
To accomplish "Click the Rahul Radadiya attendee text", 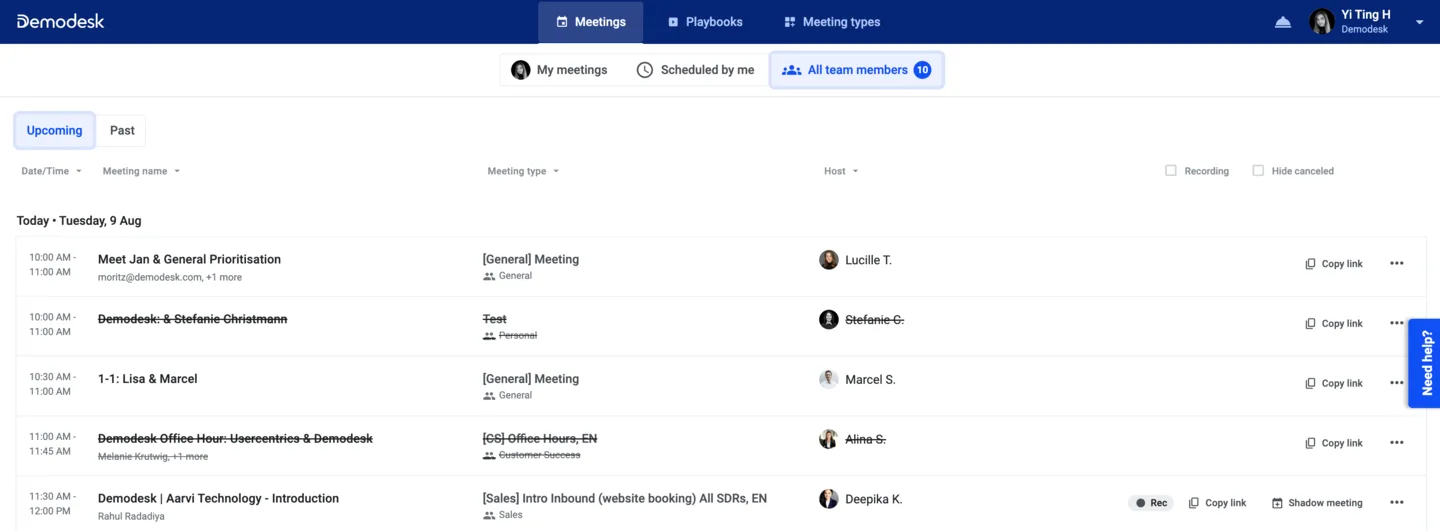I will (x=131, y=517).
